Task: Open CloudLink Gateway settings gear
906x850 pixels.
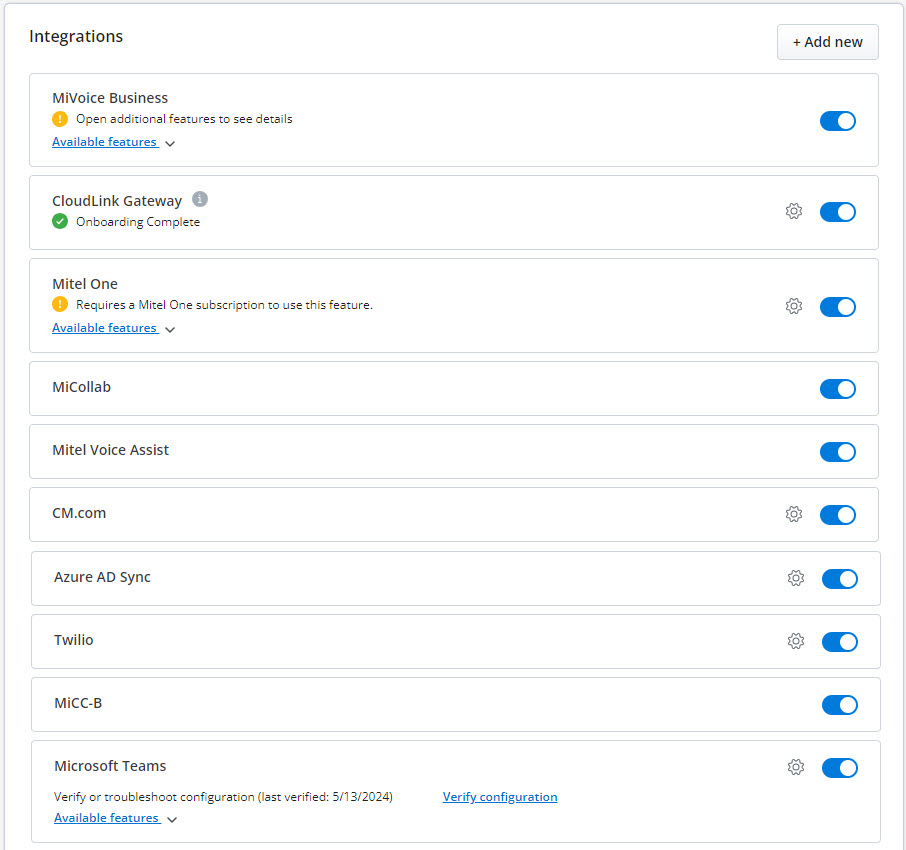Action: (x=794, y=212)
